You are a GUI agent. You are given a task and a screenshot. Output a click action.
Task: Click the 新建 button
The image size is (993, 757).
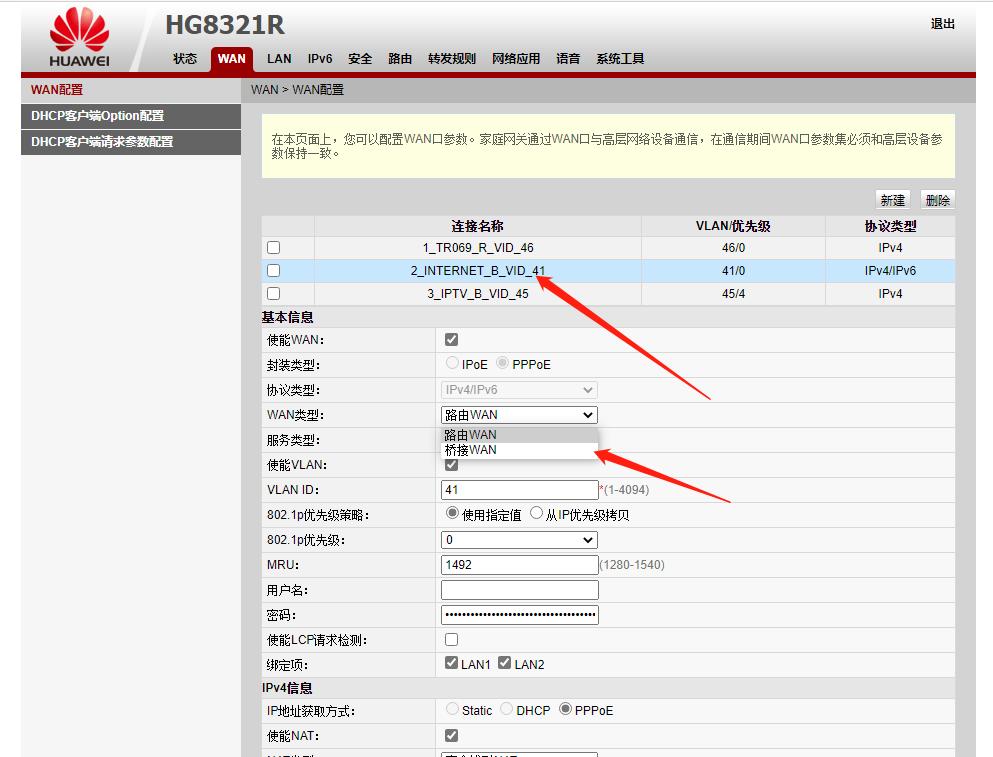(x=892, y=199)
